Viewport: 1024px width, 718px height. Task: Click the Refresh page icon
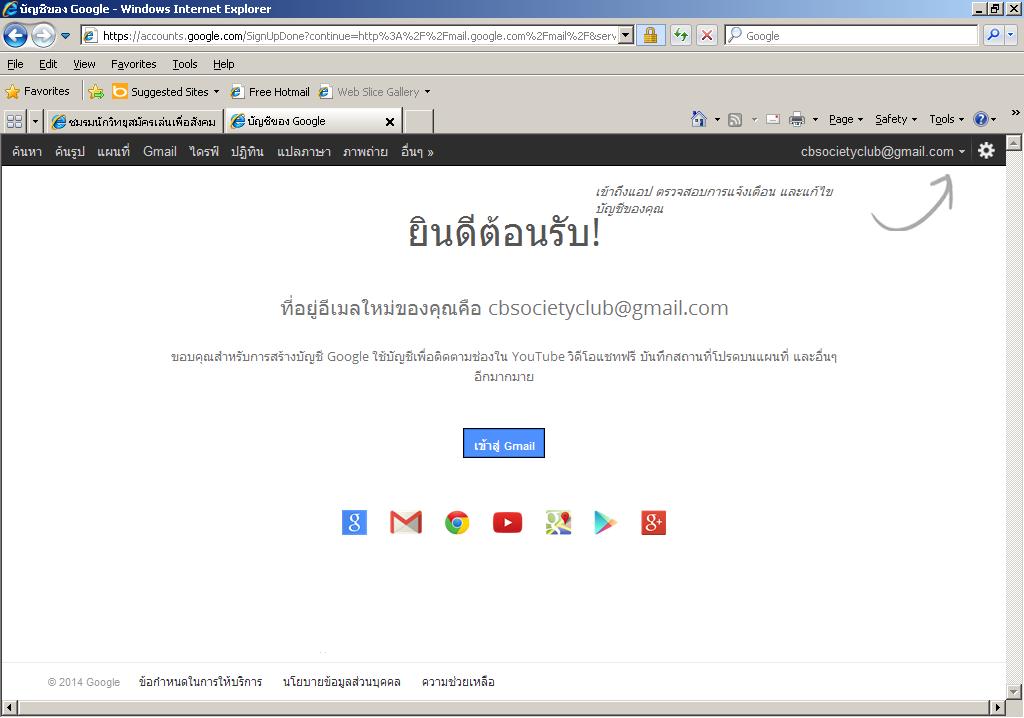[680, 35]
